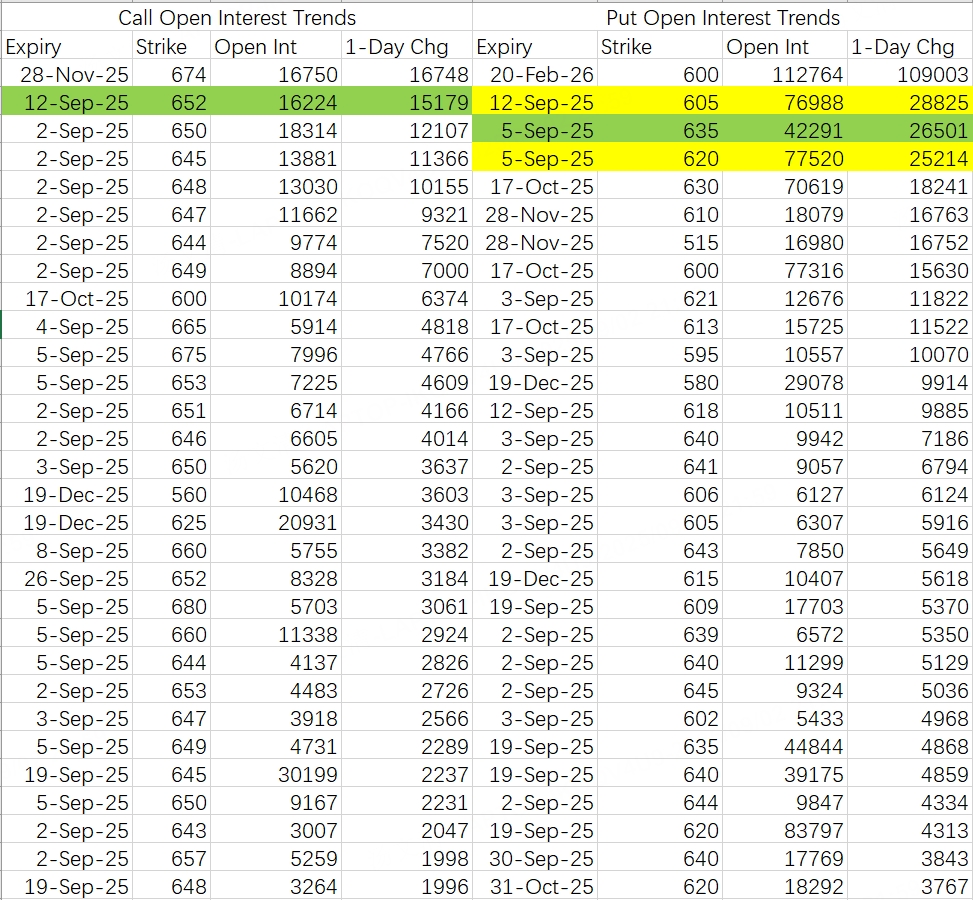973x900 pixels.
Task: Select call expiry cell '17-Oct-25' with strike 600
Action: (x=67, y=299)
